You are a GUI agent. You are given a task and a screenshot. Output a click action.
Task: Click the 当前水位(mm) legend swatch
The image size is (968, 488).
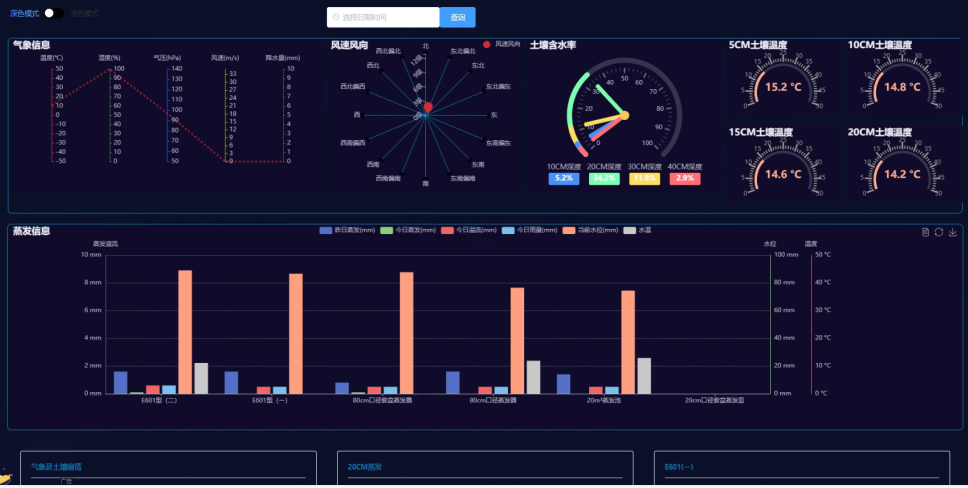click(568, 231)
